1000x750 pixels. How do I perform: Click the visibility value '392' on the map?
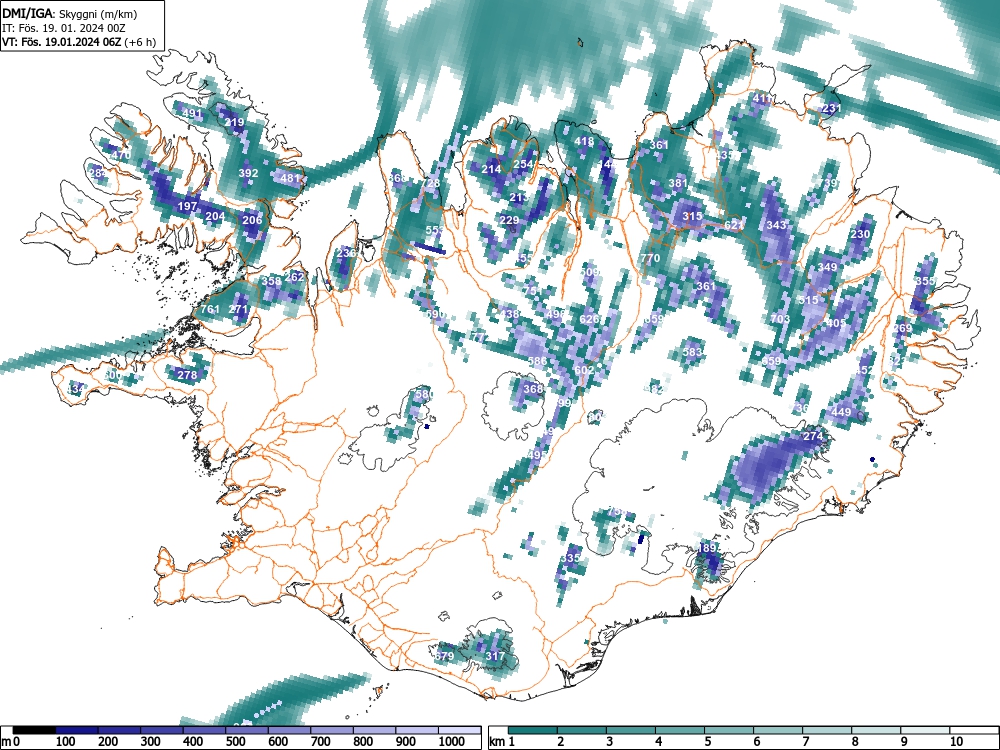pos(248,173)
